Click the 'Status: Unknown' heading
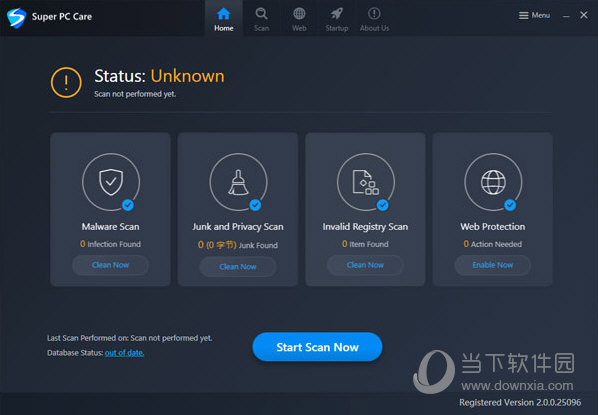Screen dimensions: 598x415 [x=159, y=76]
